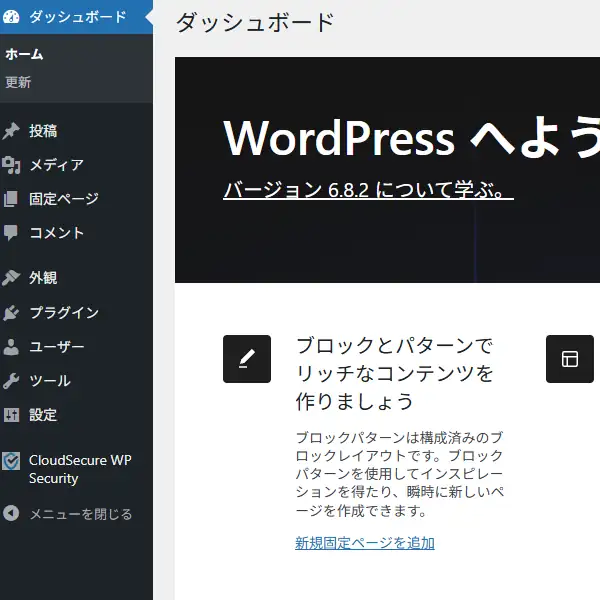Click the media icon beside メディア
The image size is (600, 600).
(11, 165)
